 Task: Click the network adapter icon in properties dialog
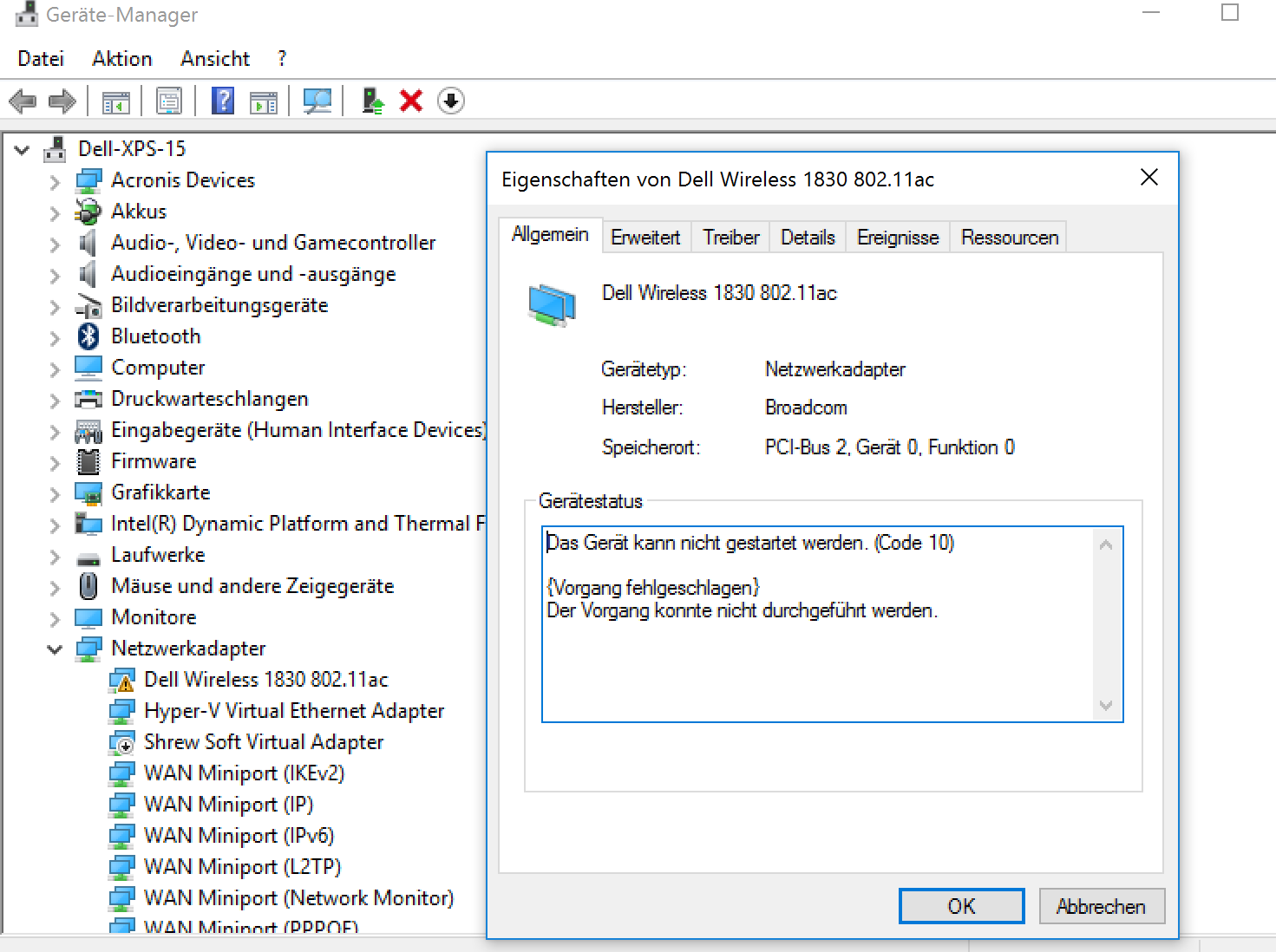coord(553,305)
